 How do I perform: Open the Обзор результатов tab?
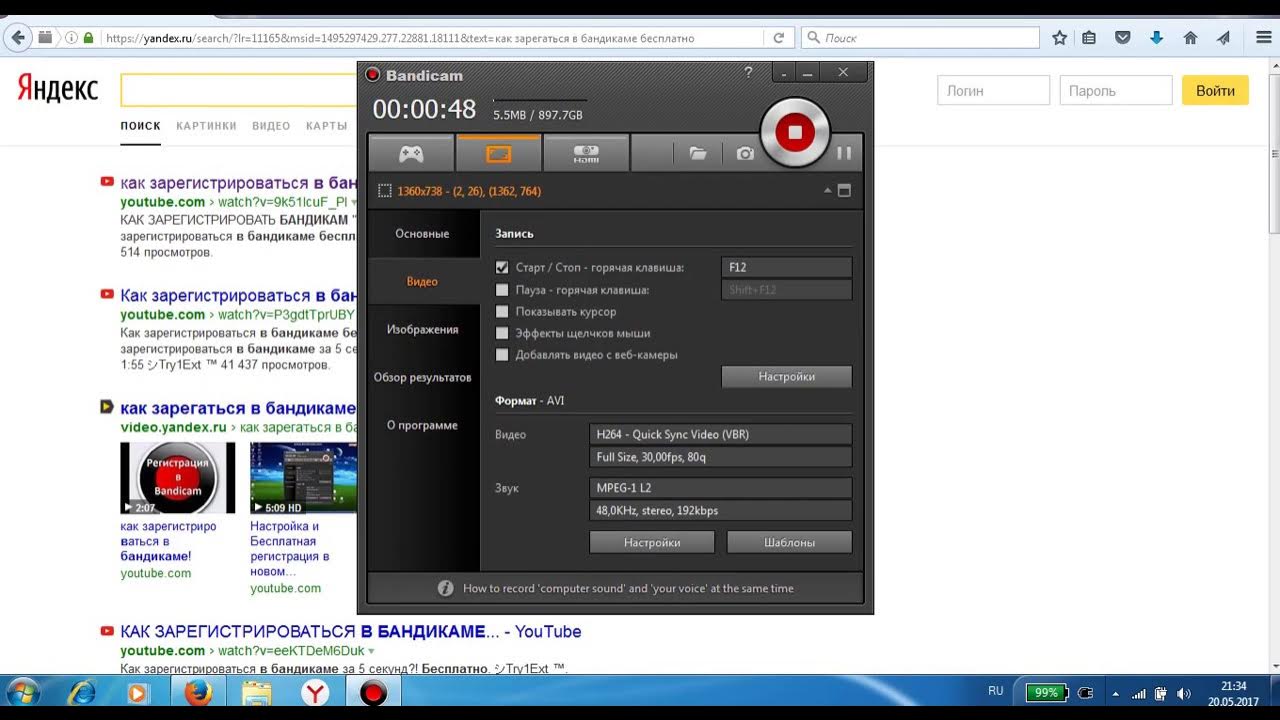(422, 377)
